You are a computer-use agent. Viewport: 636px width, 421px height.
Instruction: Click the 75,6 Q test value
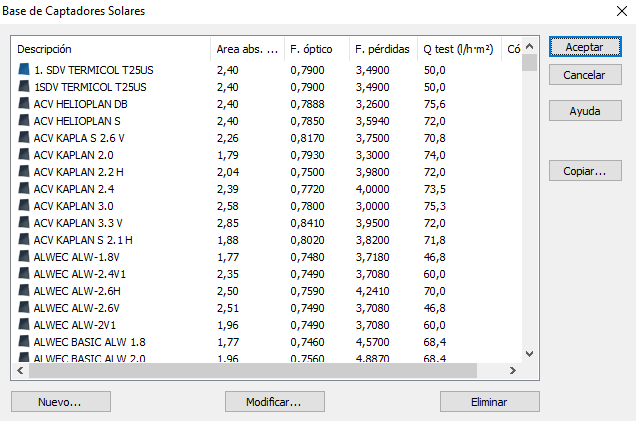(x=435, y=104)
